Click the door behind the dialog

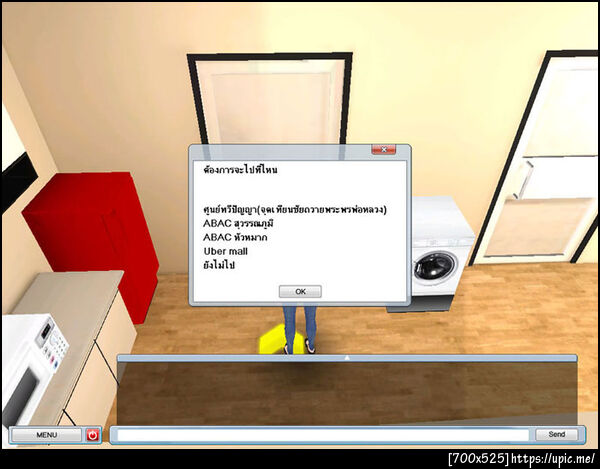(269, 100)
